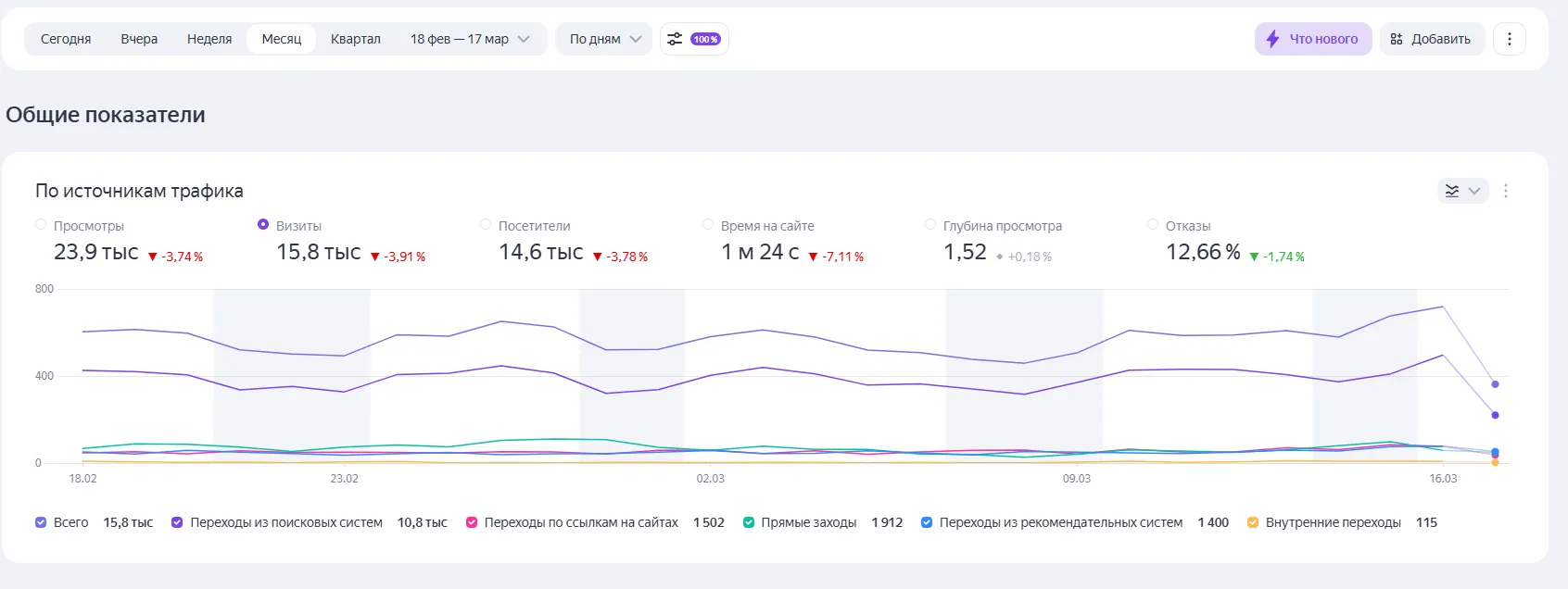Screen dimensions: 1568x589
Task: Open the 18 фев — 17 мар date range picker
Action: tap(470, 39)
